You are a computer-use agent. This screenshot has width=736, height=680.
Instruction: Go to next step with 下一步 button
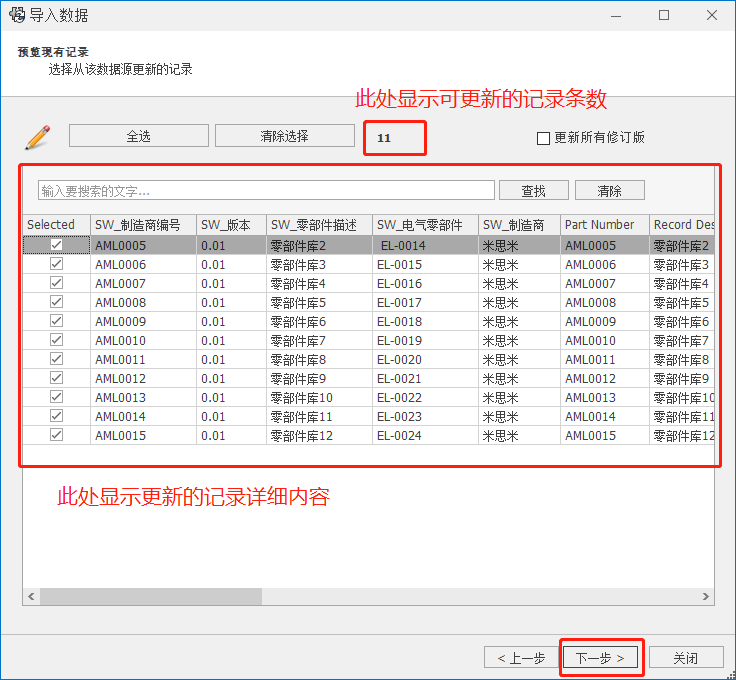(x=600, y=658)
